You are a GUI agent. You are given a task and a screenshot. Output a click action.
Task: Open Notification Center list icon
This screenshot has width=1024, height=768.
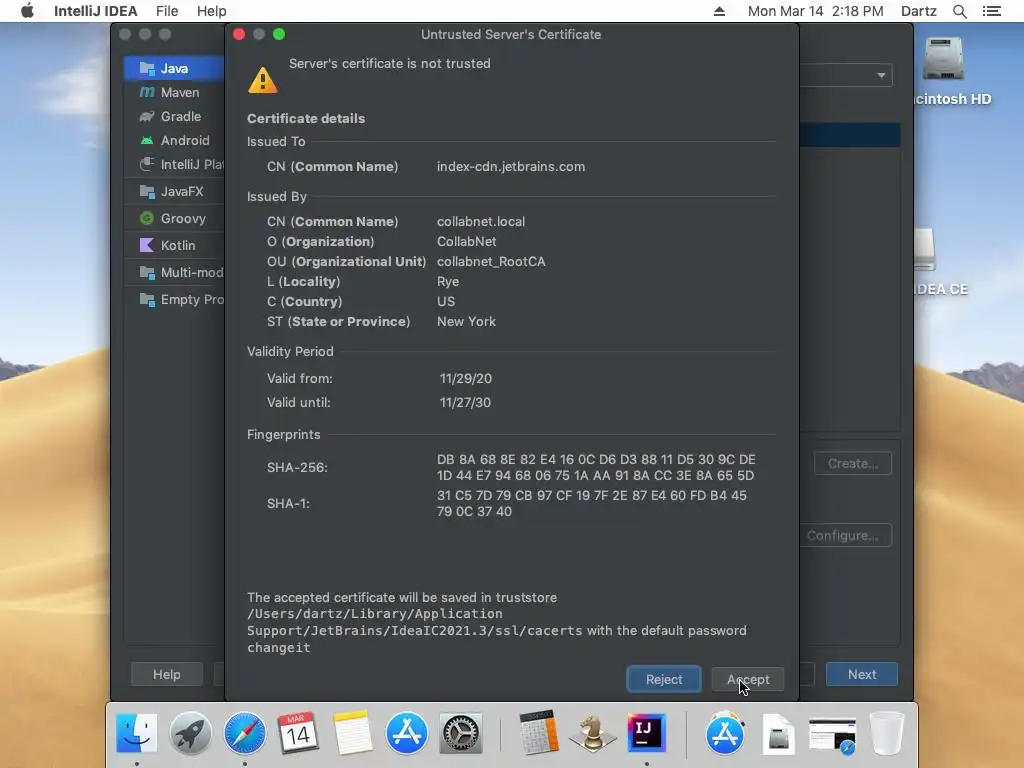pyautogui.click(x=992, y=11)
